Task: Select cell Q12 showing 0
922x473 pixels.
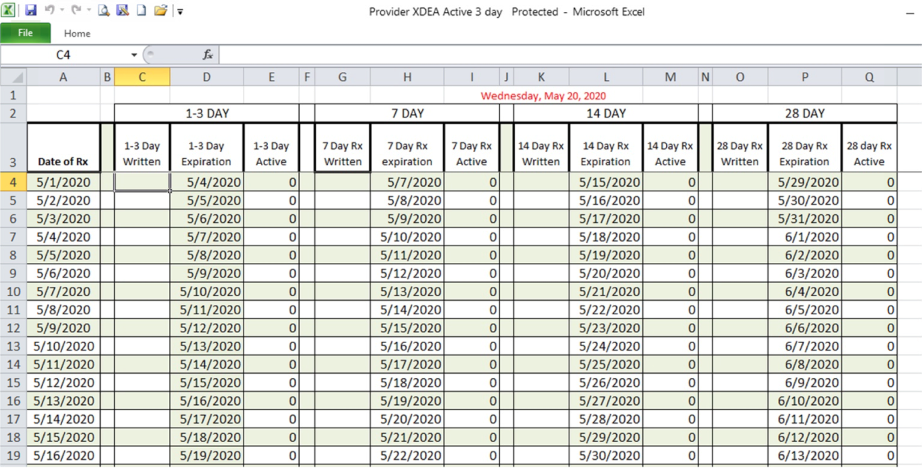Action: coord(869,328)
